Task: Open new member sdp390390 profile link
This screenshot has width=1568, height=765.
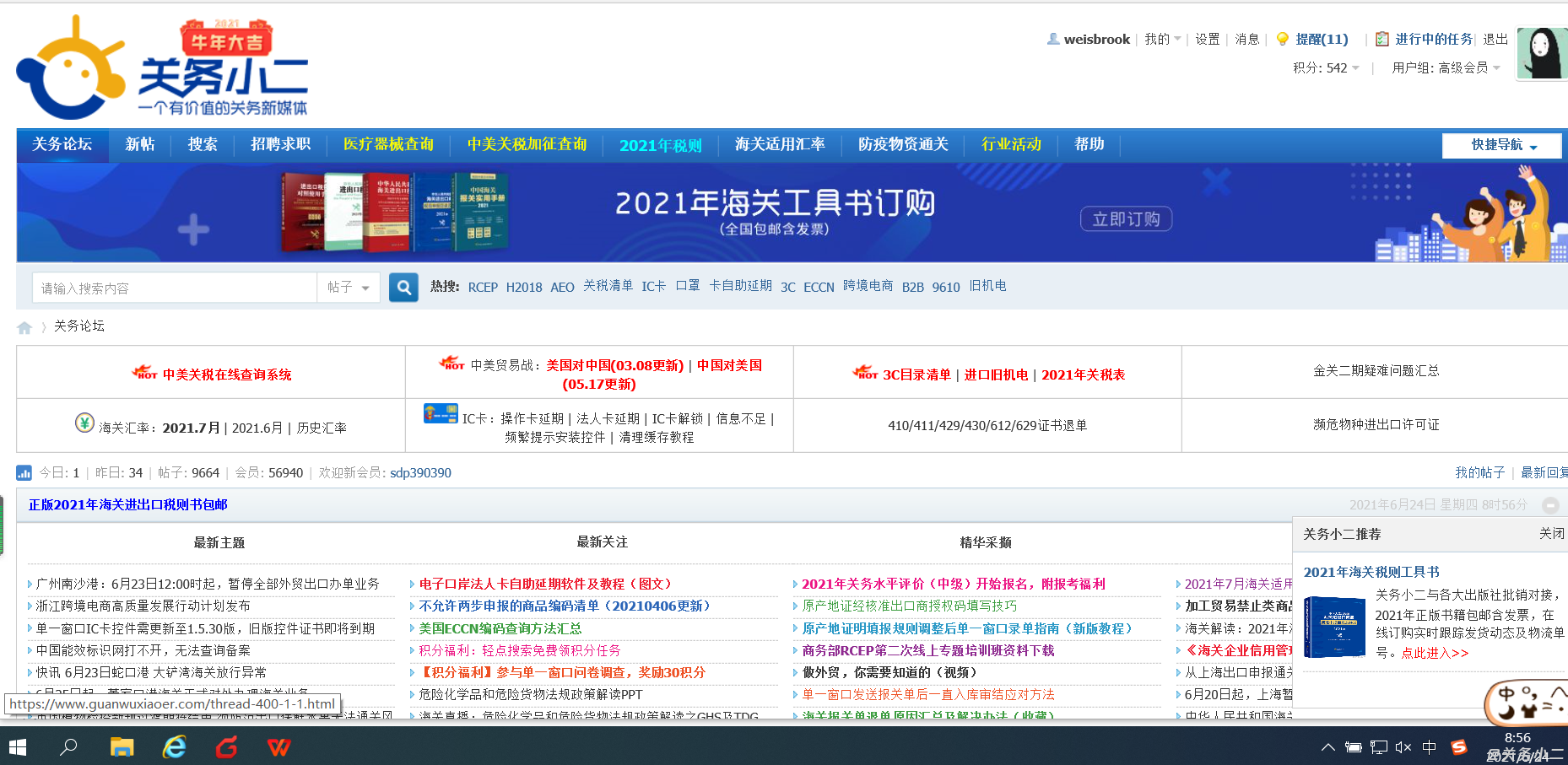Action: pyautogui.click(x=420, y=472)
